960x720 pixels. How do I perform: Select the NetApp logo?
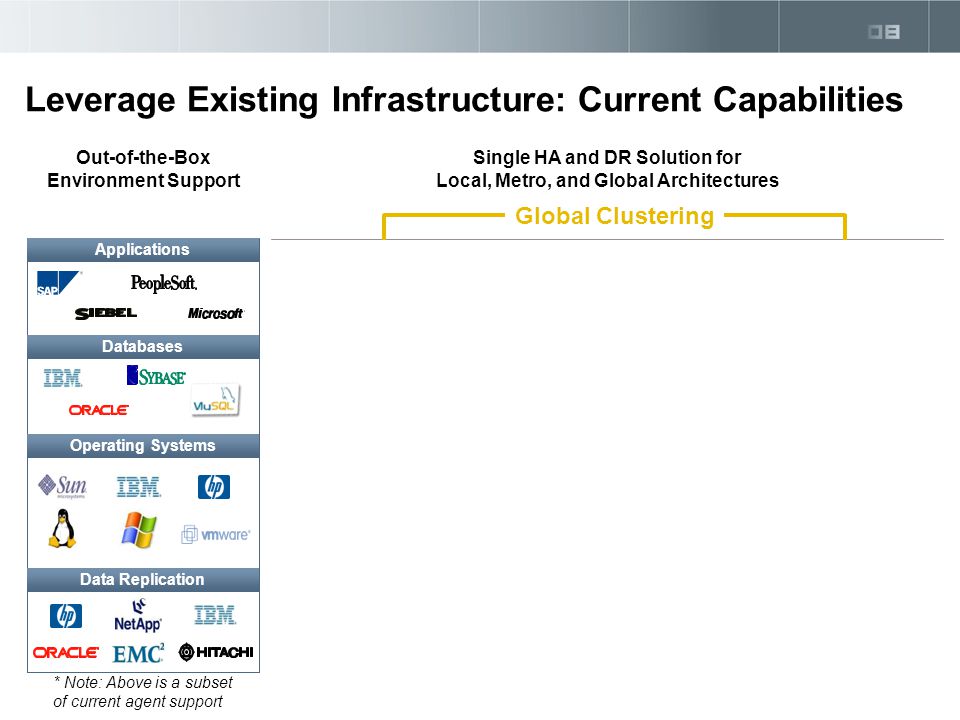tap(138, 615)
